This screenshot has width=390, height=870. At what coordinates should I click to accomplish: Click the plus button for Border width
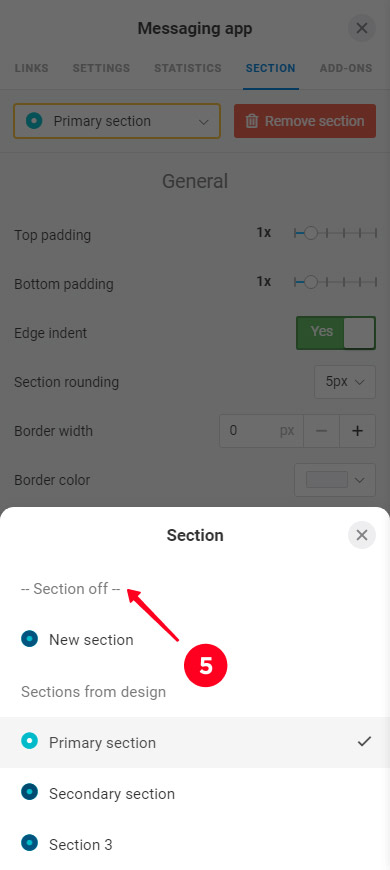click(358, 431)
